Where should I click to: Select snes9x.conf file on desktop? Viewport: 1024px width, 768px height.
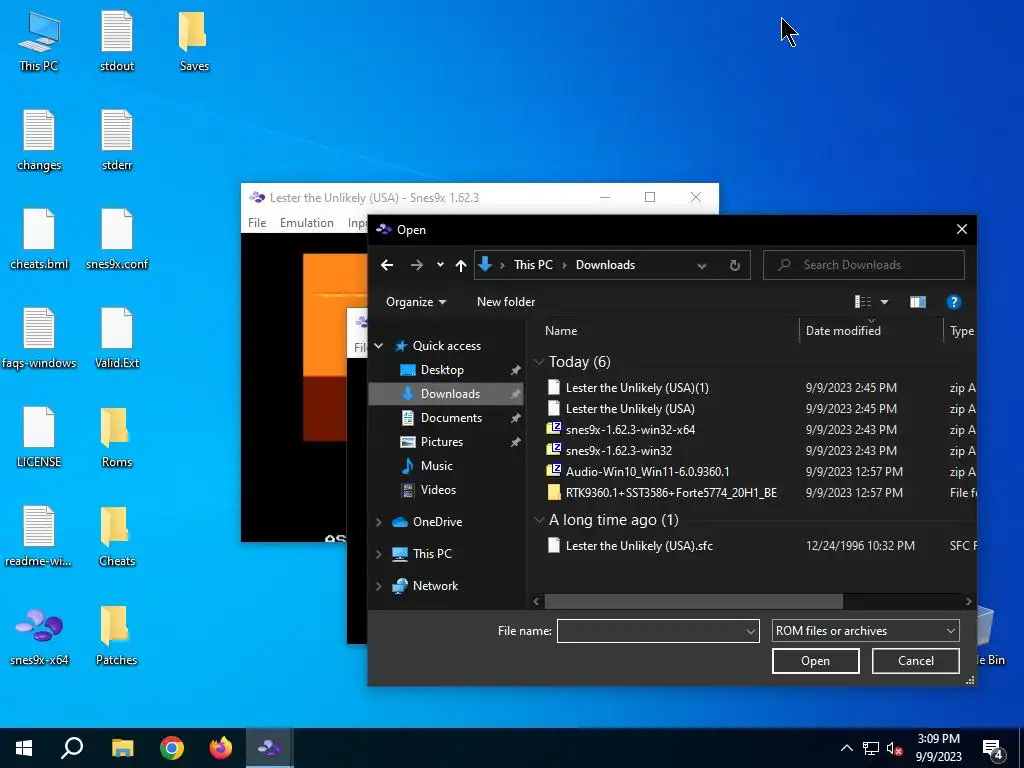[x=117, y=239]
